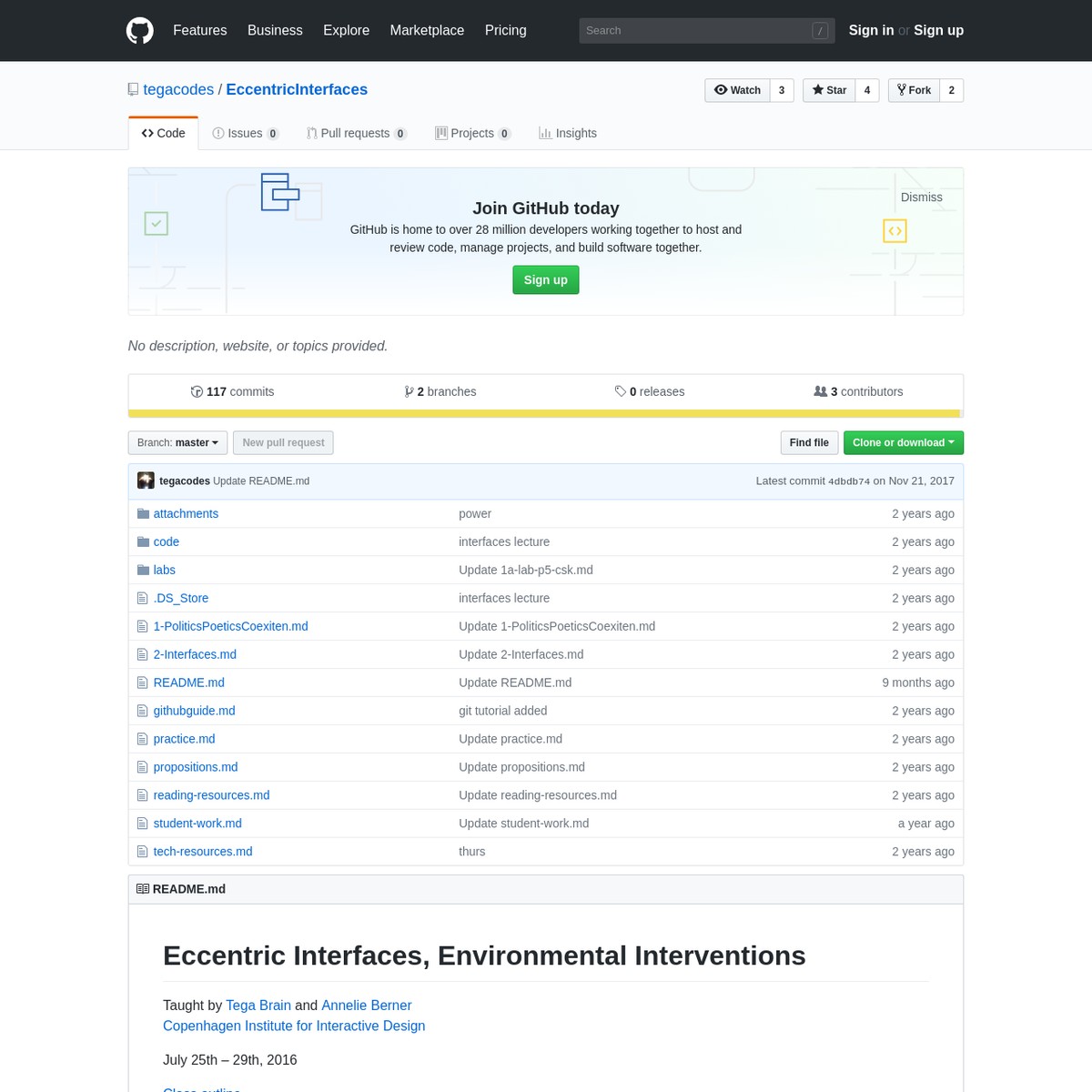View the 3 contributors
This screenshot has width=1092, height=1092.
click(x=858, y=391)
